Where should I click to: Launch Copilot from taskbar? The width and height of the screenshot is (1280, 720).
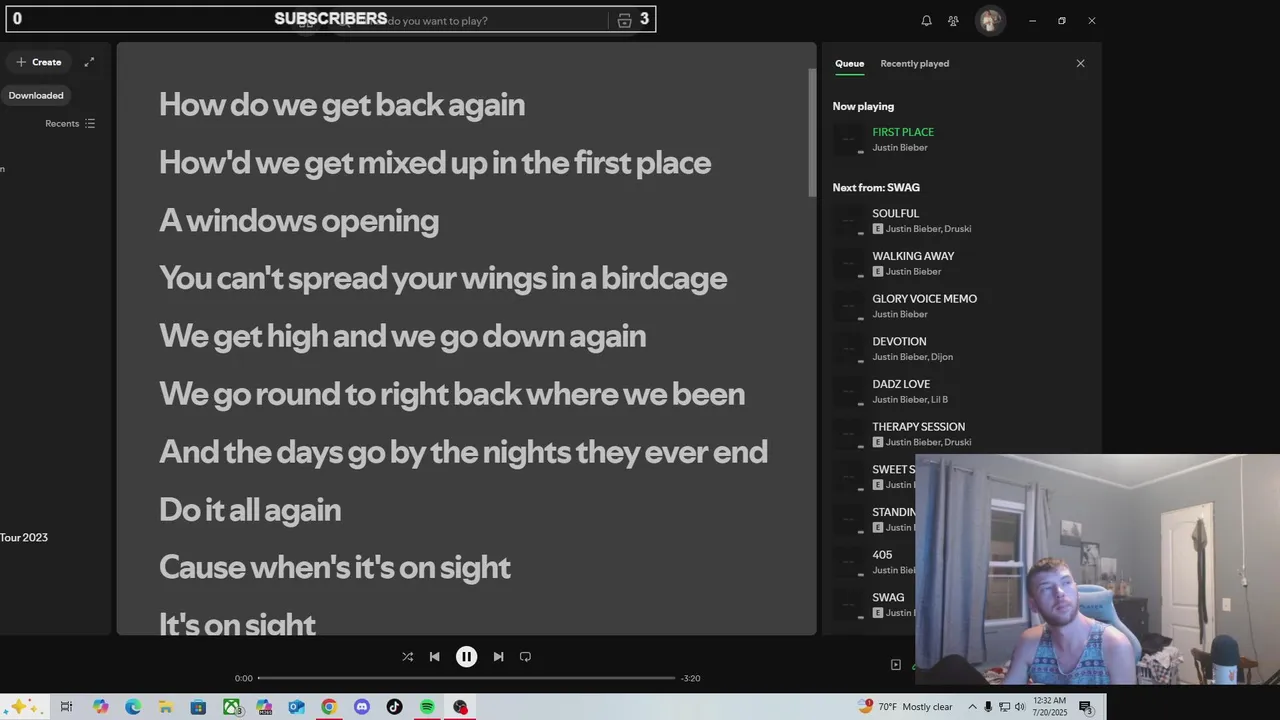tap(100, 707)
